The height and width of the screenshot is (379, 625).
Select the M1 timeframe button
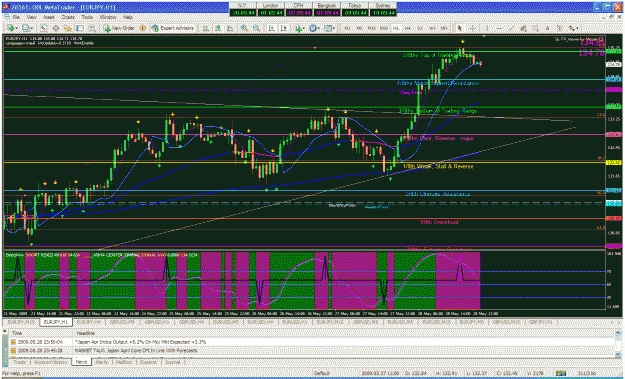coord(347,28)
